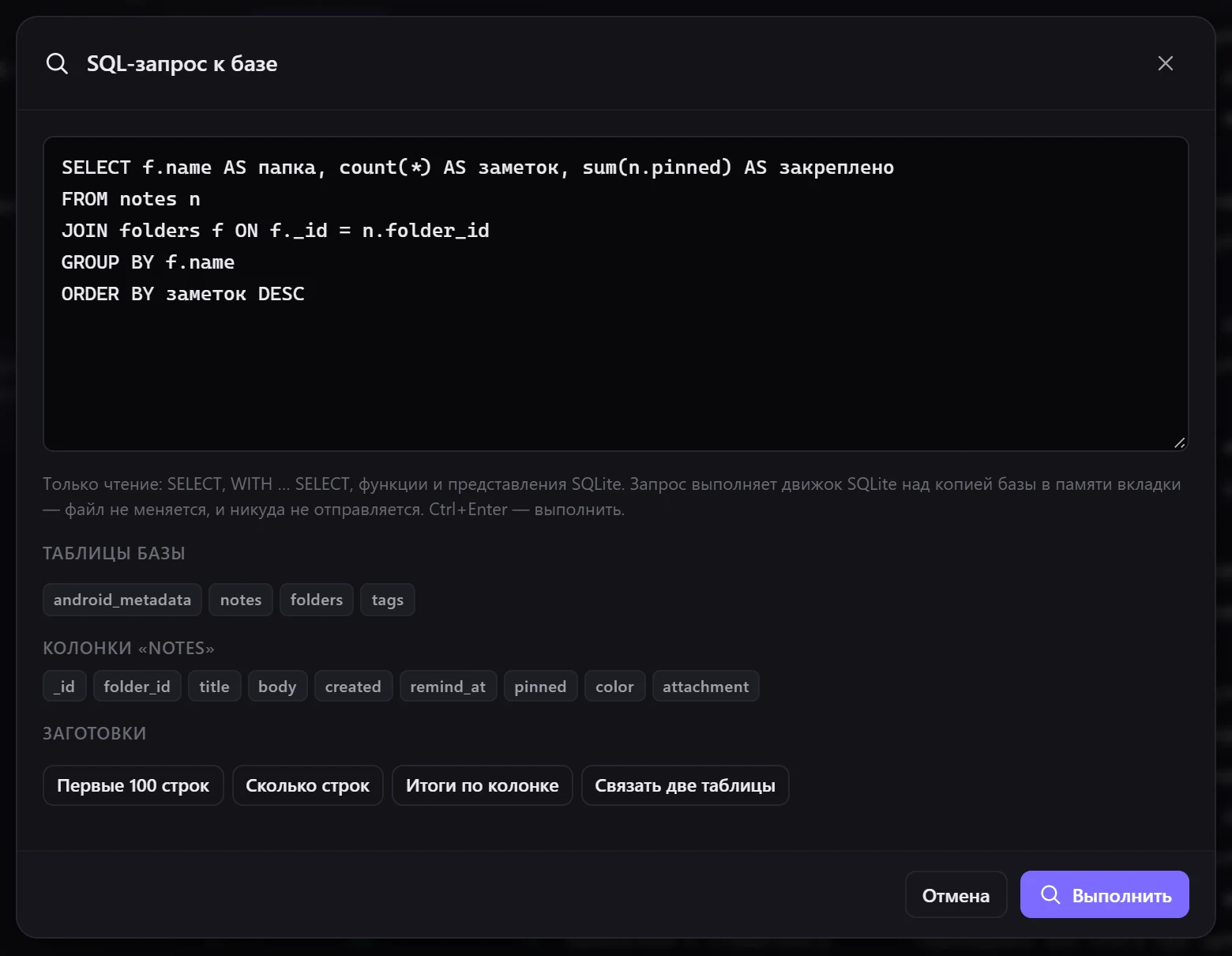Click the GROUP BY f.name line

(x=148, y=262)
